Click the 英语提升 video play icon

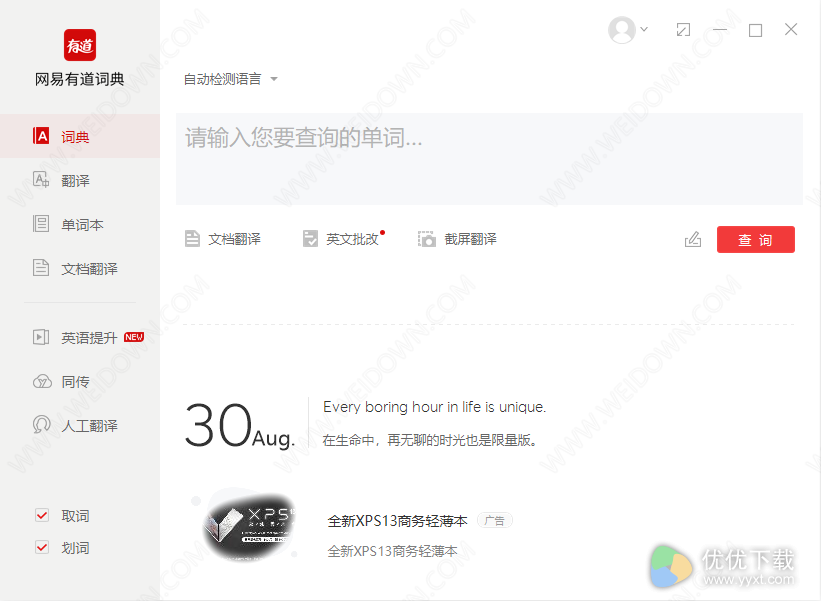41,337
